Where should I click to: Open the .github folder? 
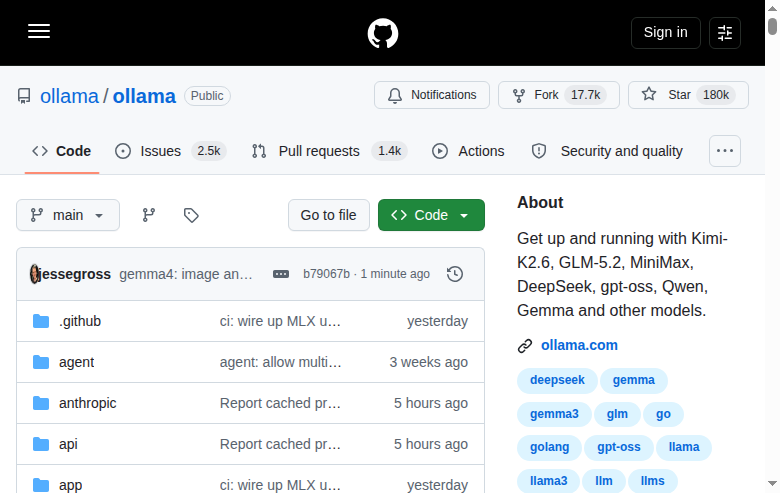pyautogui.click(x=80, y=321)
